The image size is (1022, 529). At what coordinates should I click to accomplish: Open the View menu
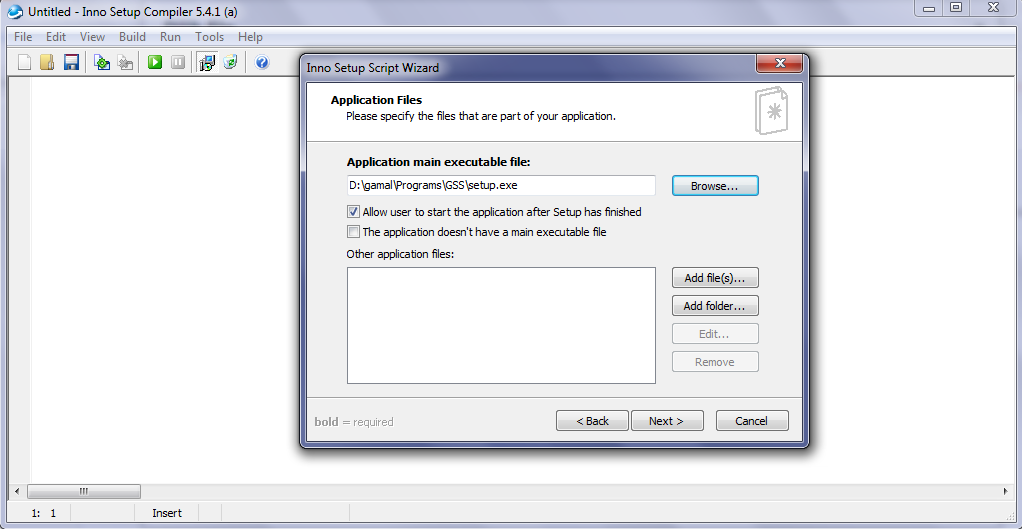point(93,37)
